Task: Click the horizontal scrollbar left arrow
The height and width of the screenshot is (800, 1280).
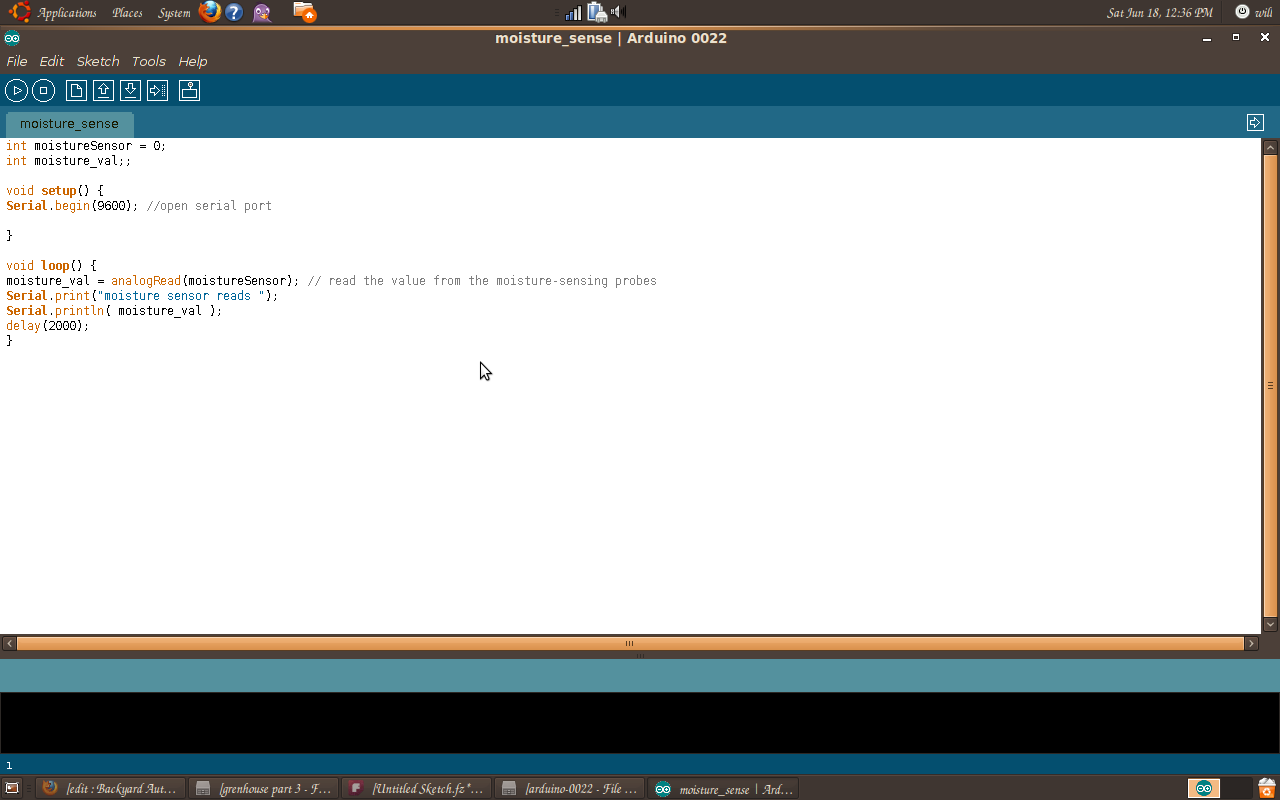Action: pyautogui.click(x=9, y=644)
